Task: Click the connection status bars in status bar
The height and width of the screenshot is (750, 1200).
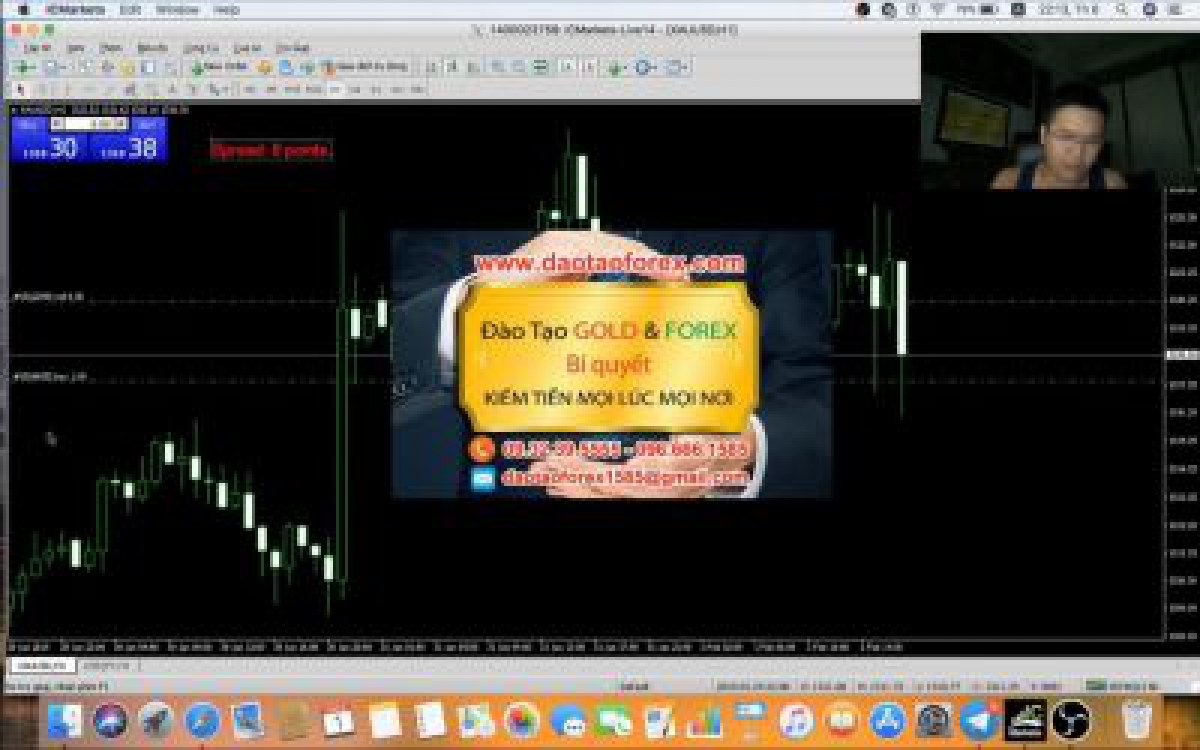Action: coord(1097,686)
